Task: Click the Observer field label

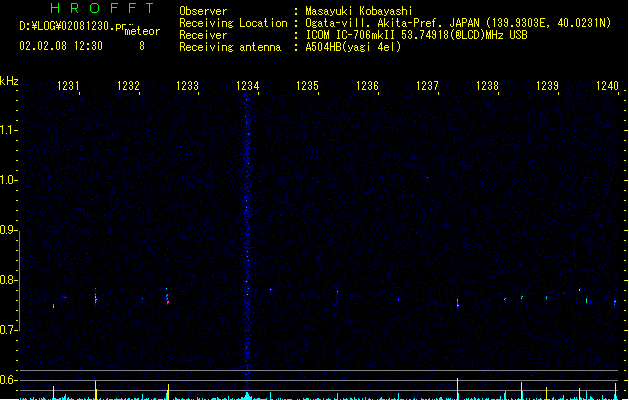Action: click(203, 11)
